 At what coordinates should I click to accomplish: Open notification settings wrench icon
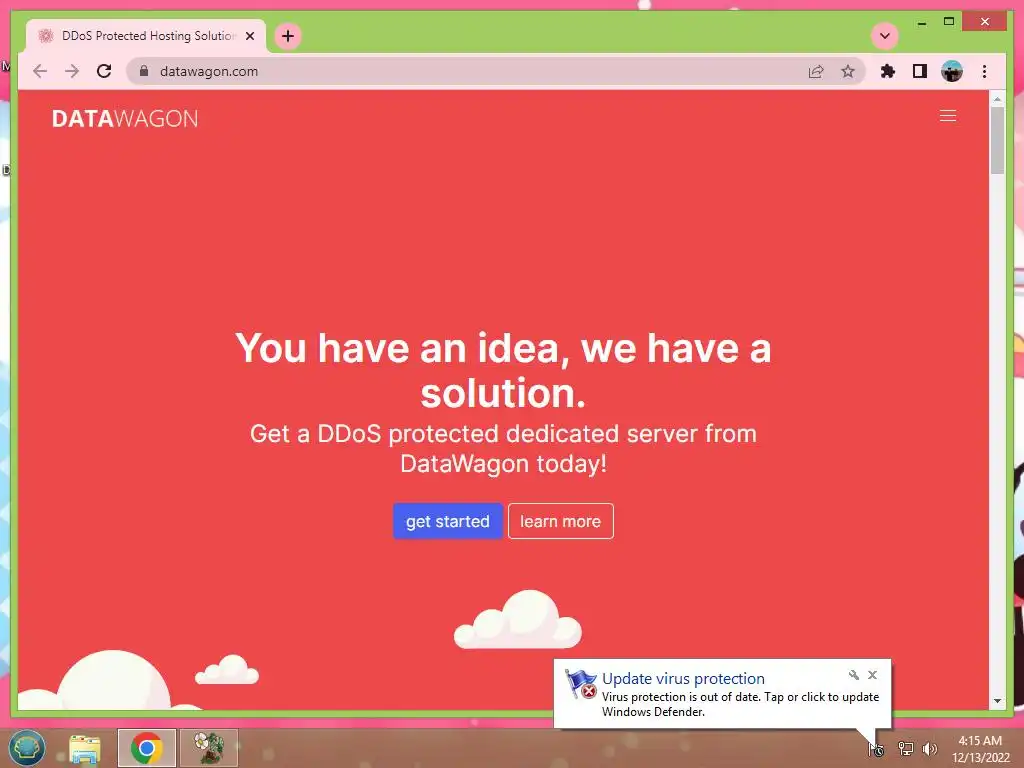click(x=854, y=675)
